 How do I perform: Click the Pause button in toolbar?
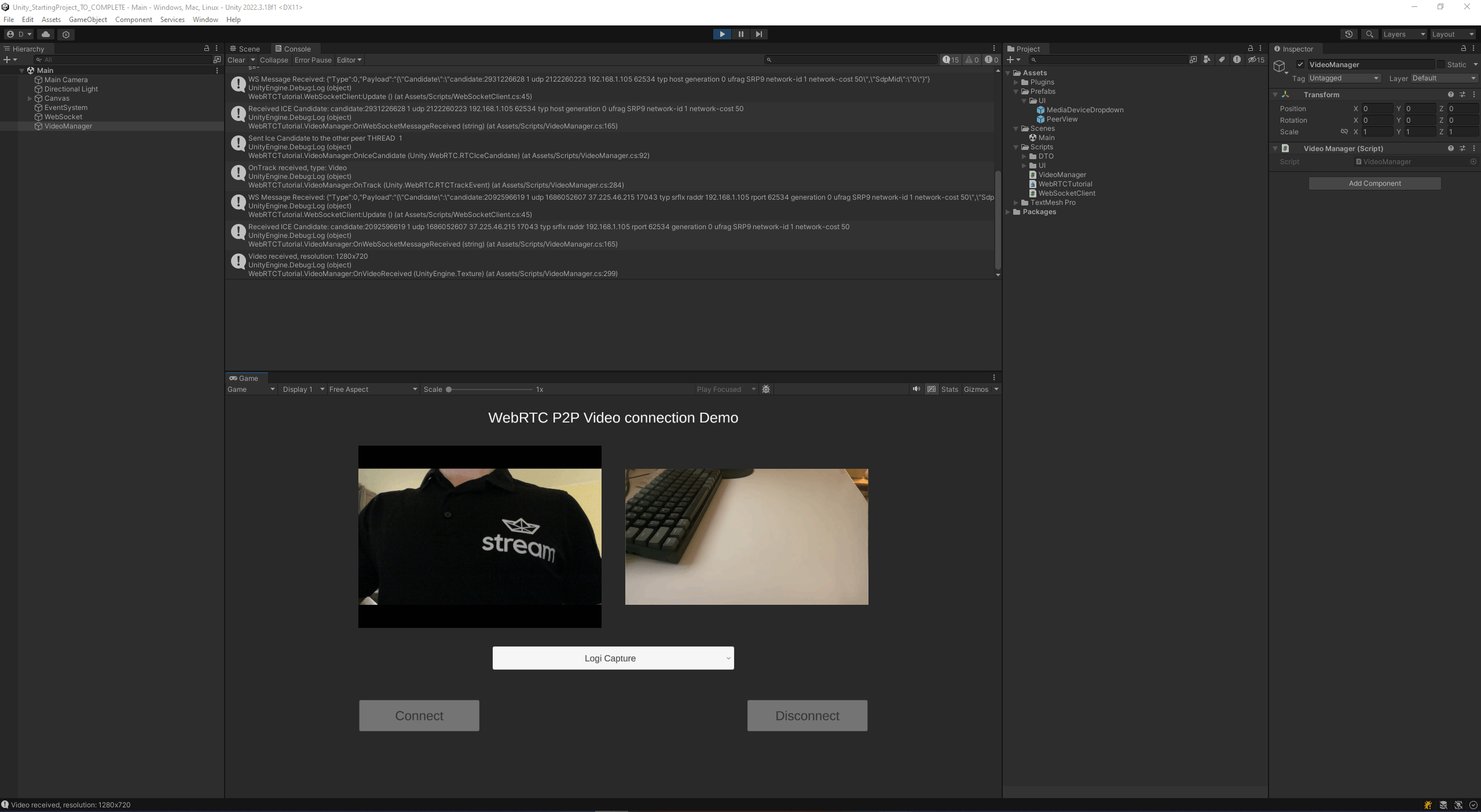tap(740, 34)
